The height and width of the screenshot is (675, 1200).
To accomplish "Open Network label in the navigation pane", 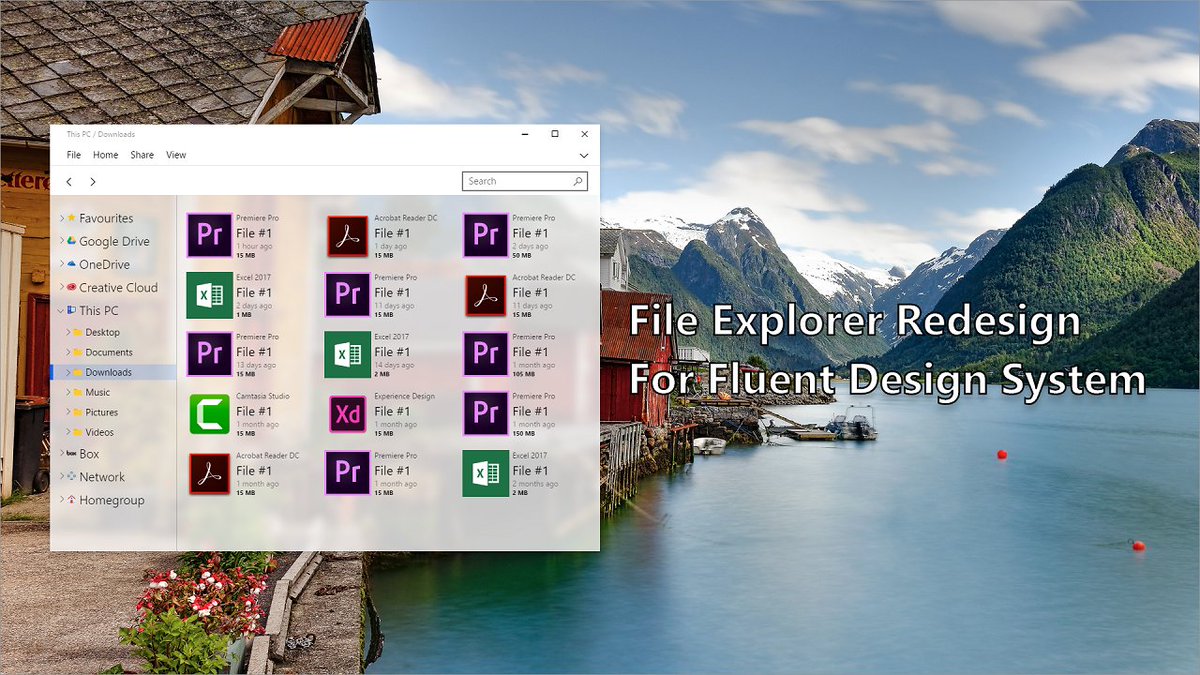I will click(x=102, y=477).
